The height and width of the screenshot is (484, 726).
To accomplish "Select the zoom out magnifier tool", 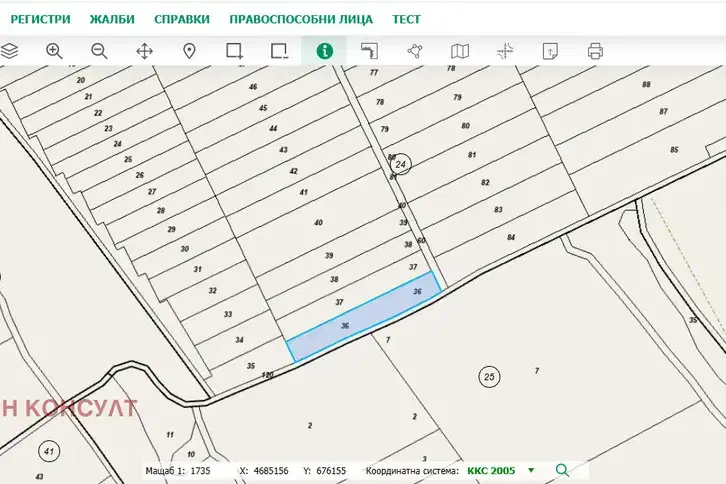I will tap(99, 50).
